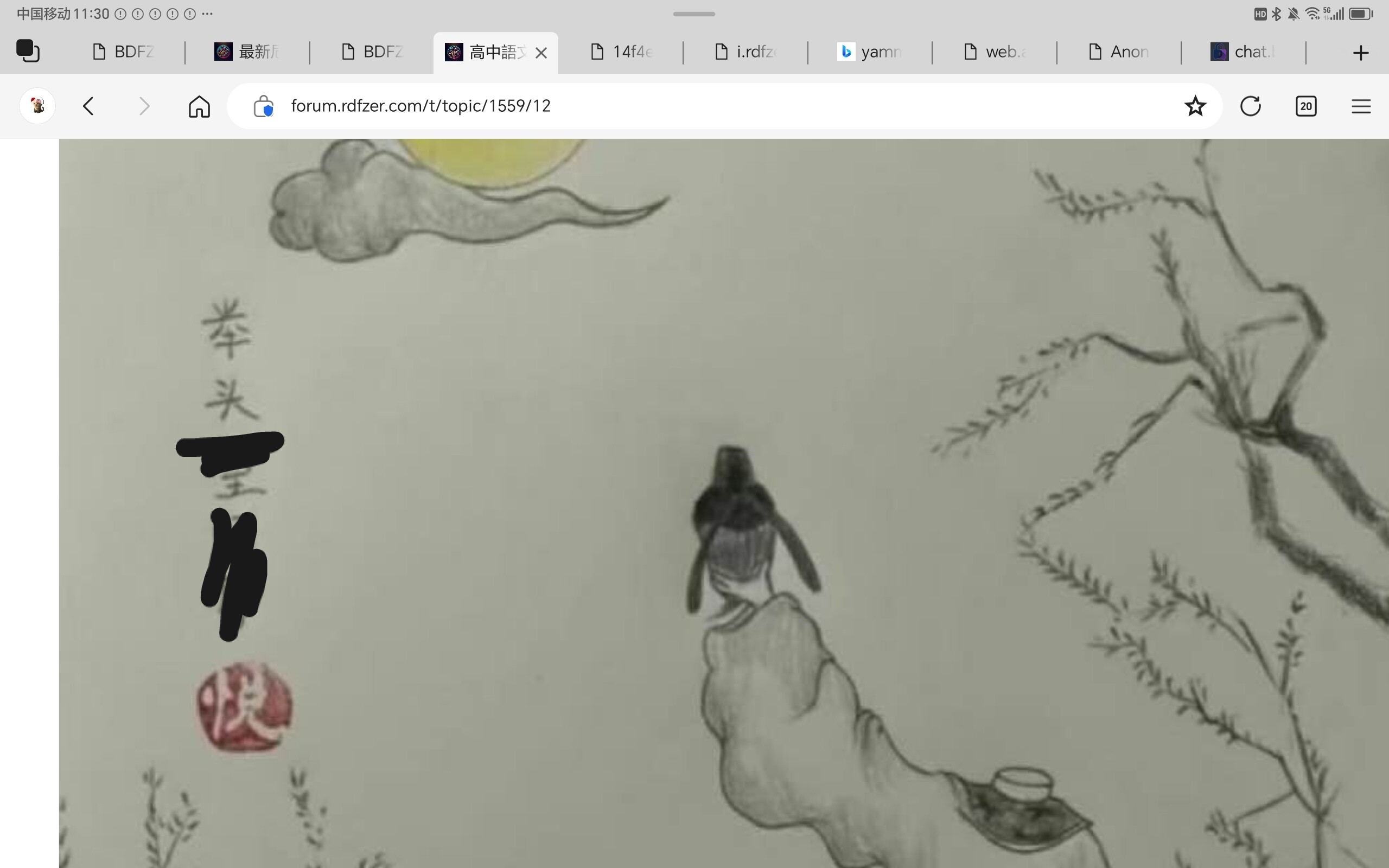Reload the current page
This screenshot has height=868, width=1389.
(x=1250, y=106)
